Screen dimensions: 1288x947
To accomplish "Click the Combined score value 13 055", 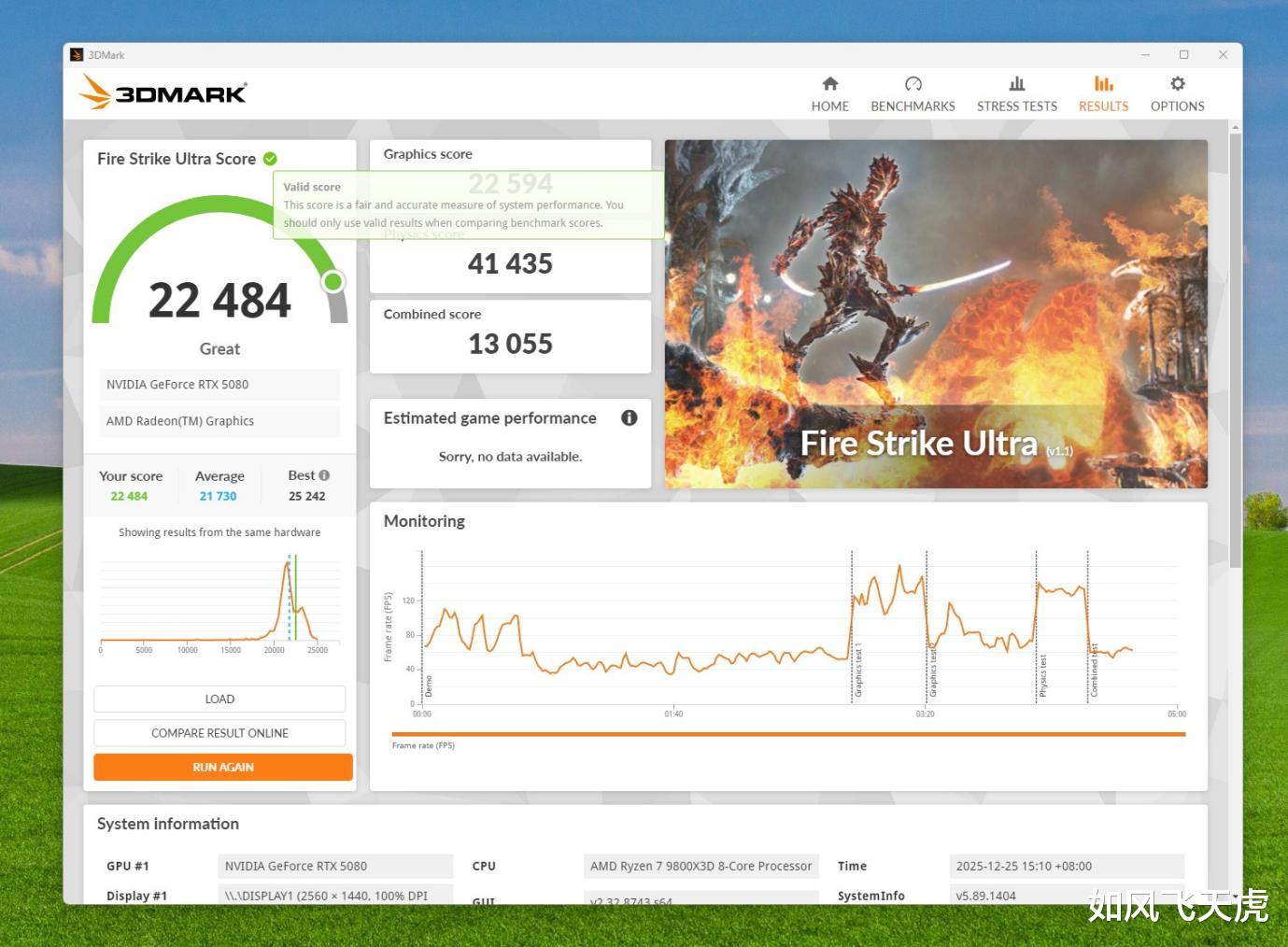I will pos(510,345).
